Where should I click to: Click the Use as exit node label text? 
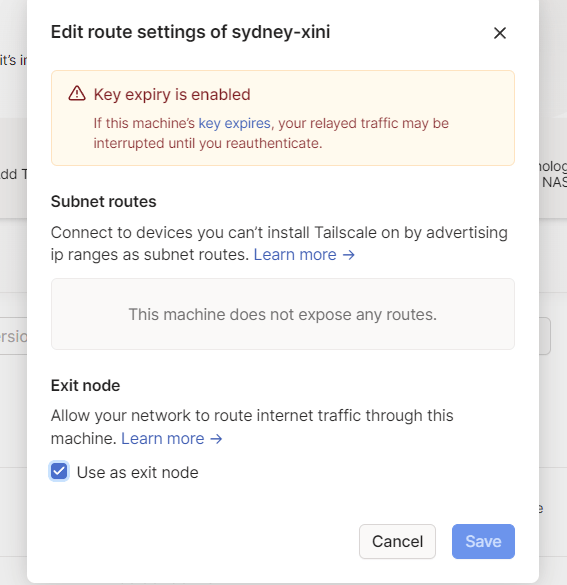point(137,472)
